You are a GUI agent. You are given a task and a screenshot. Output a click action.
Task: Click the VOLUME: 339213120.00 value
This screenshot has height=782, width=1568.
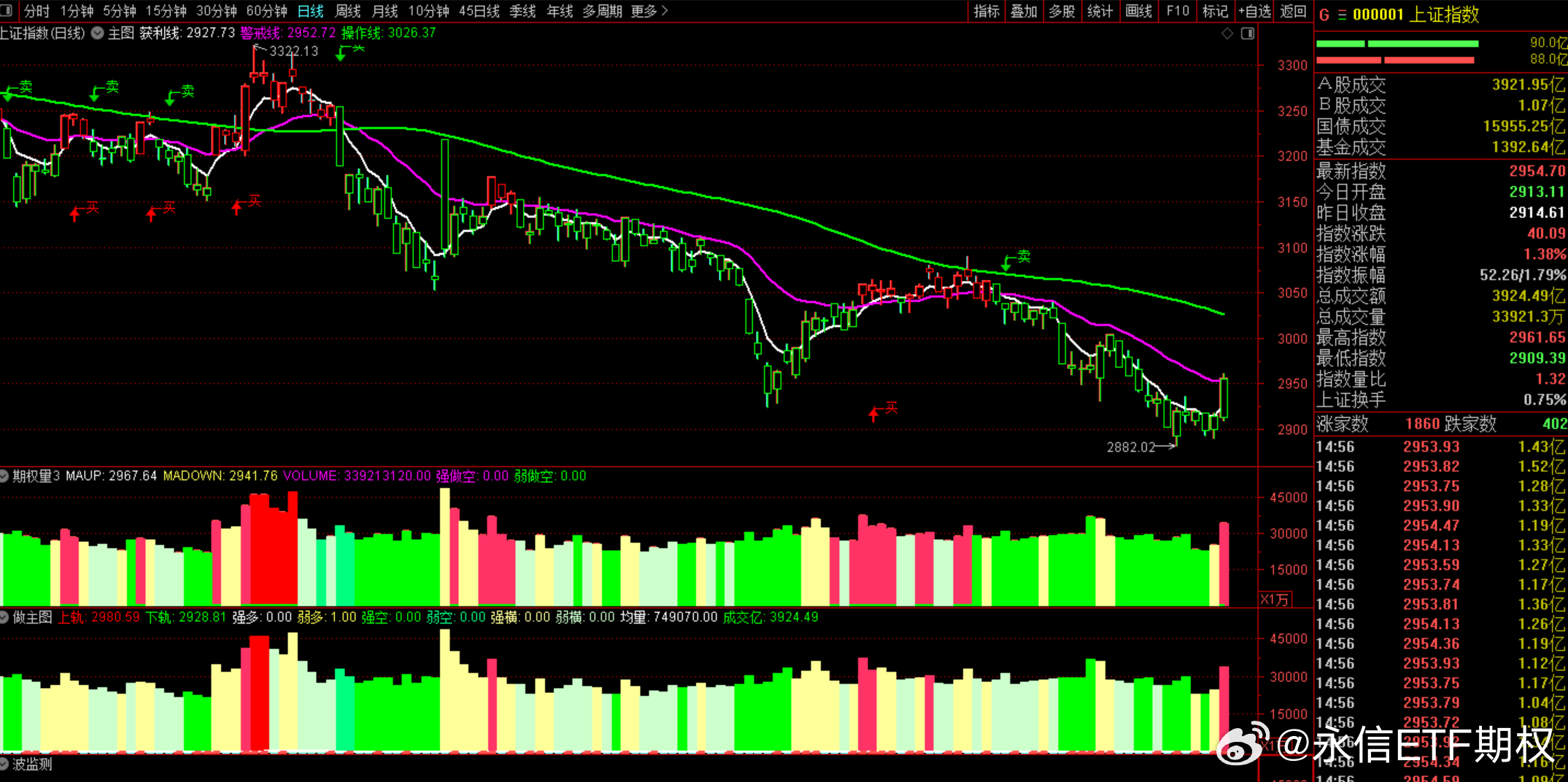(357, 476)
